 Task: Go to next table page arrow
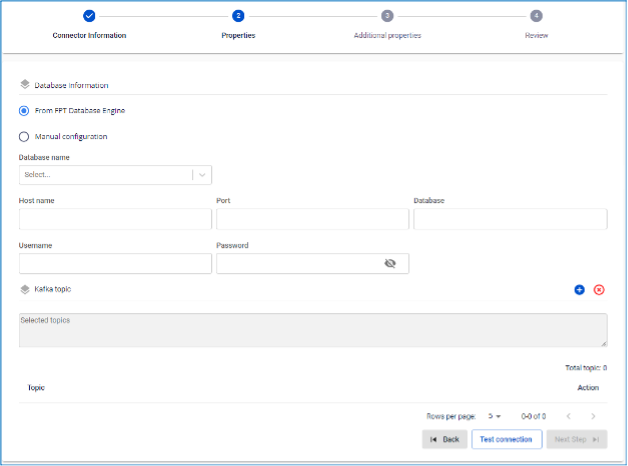coord(593,416)
